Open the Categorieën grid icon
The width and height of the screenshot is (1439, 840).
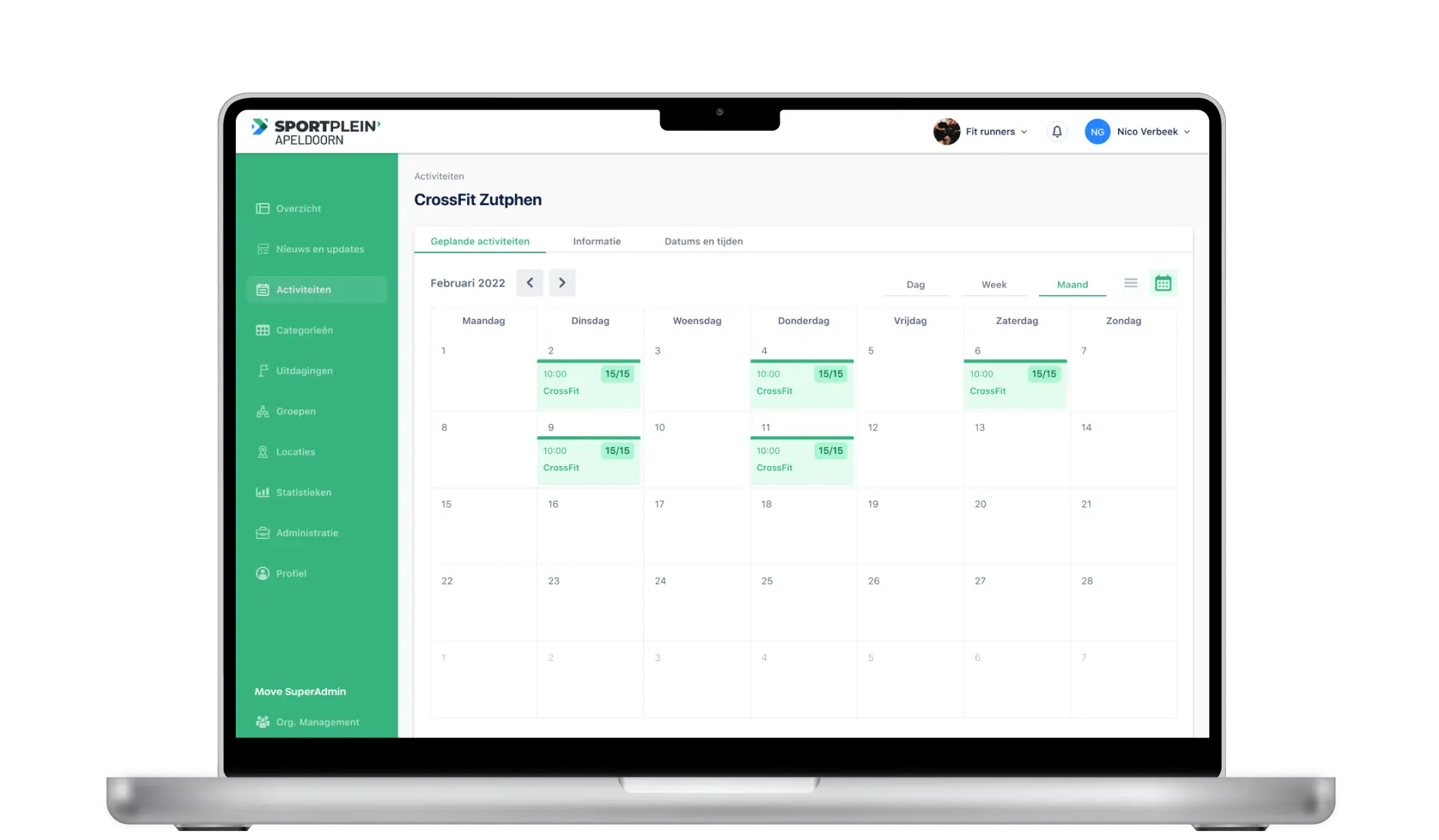coord(262,330)
